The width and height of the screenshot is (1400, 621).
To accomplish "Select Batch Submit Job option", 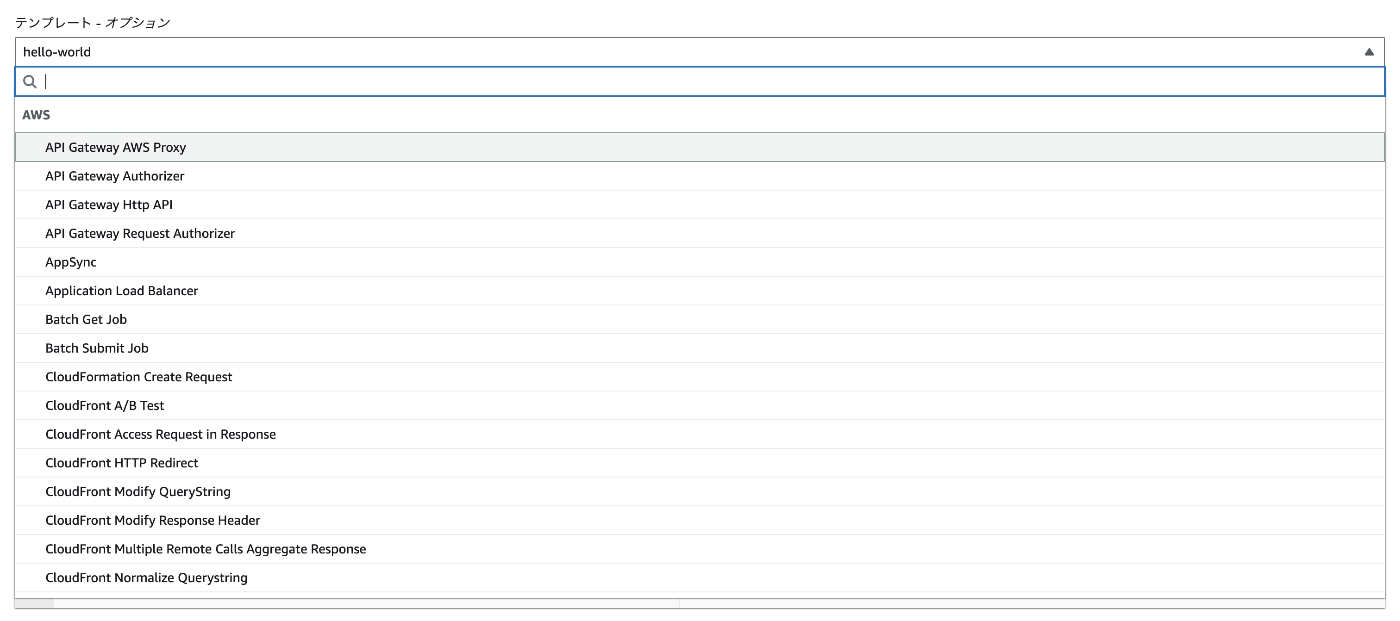I will [700, 348].
